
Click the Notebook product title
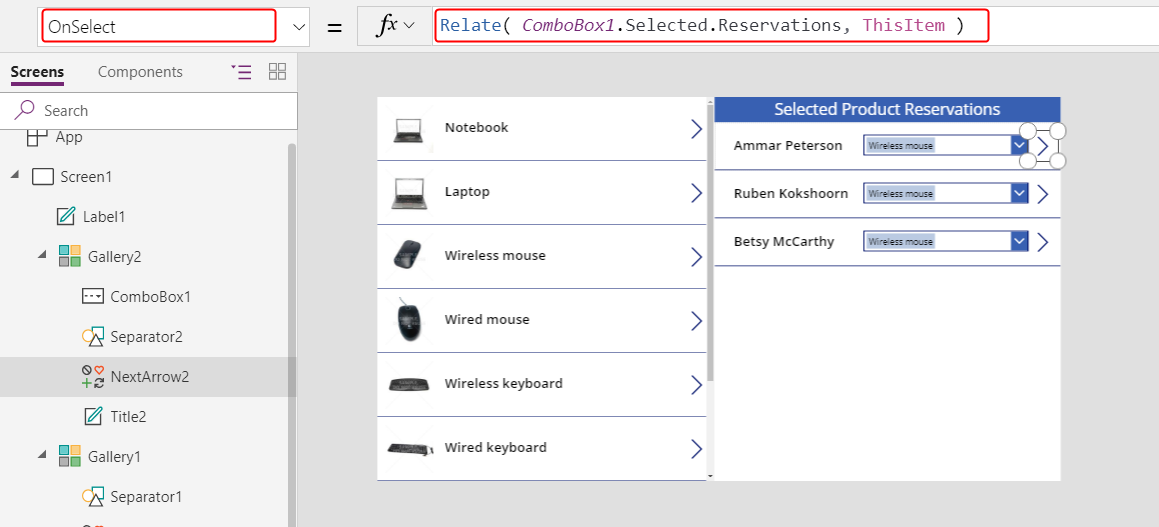(477, 127)
